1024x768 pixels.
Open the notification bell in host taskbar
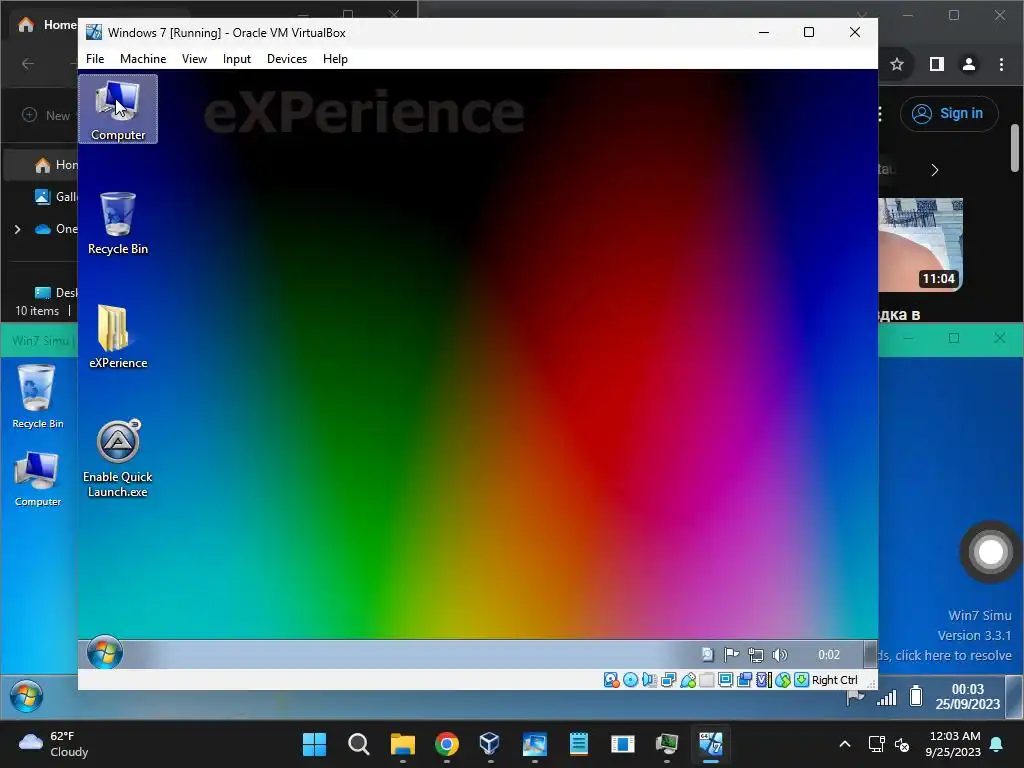click(997, 744)
